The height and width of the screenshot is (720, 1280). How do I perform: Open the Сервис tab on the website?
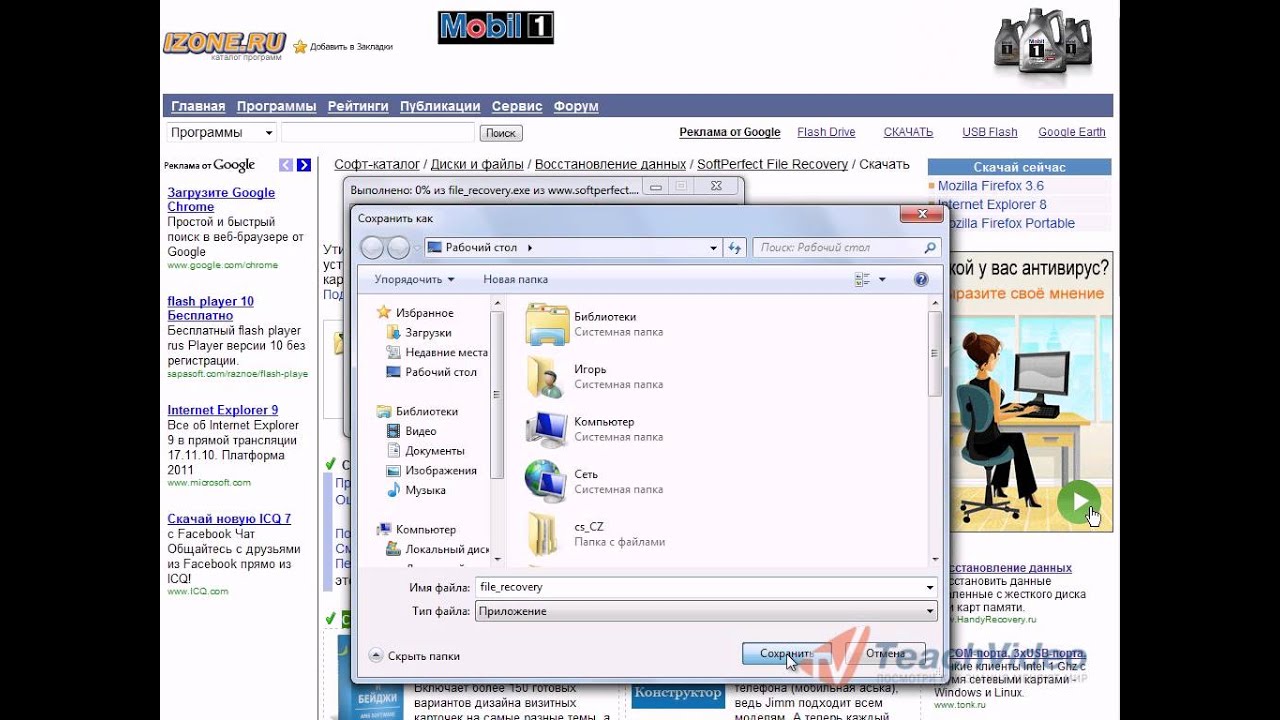point(517,106)
